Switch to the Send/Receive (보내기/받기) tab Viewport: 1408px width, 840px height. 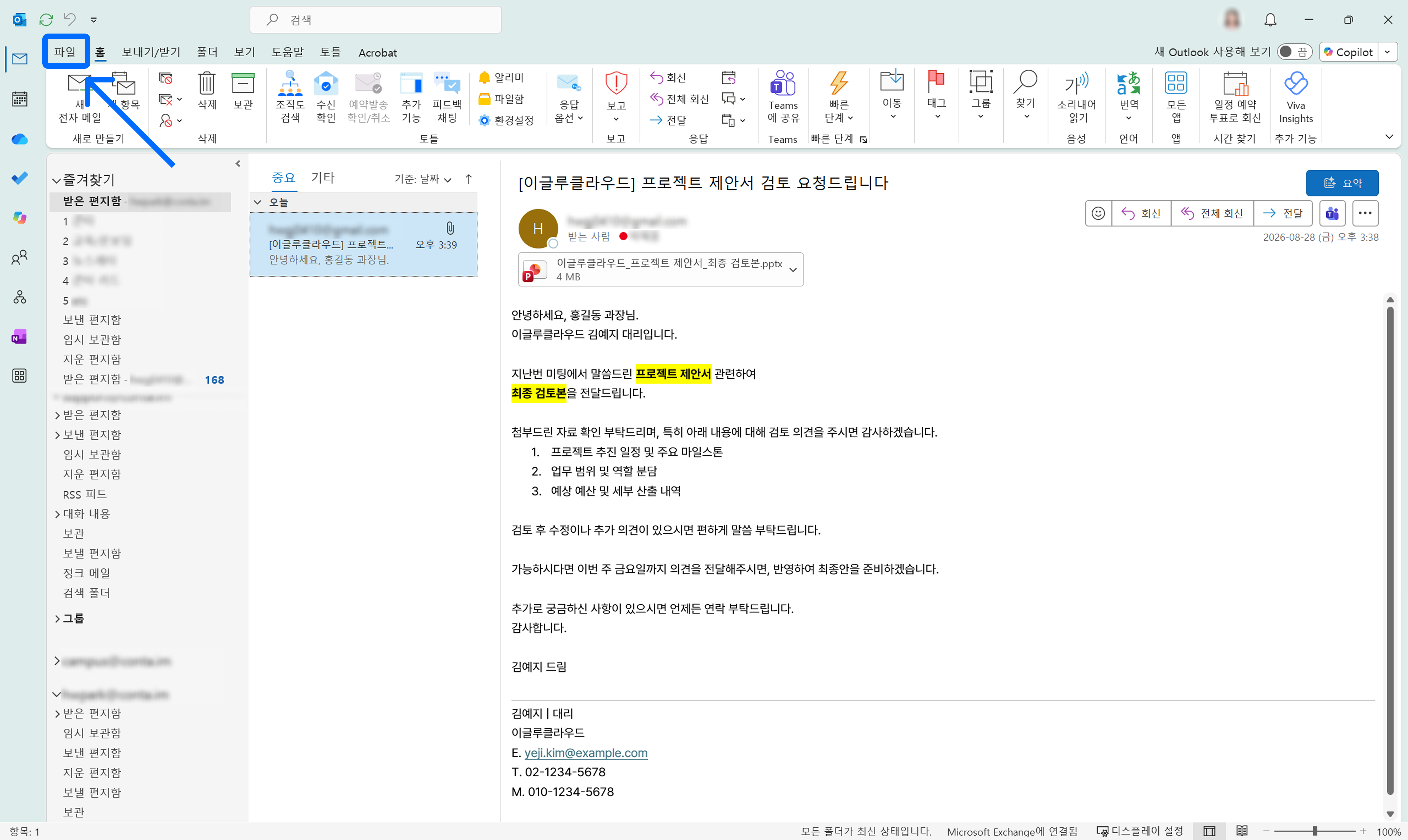click(x=151, y=52)
